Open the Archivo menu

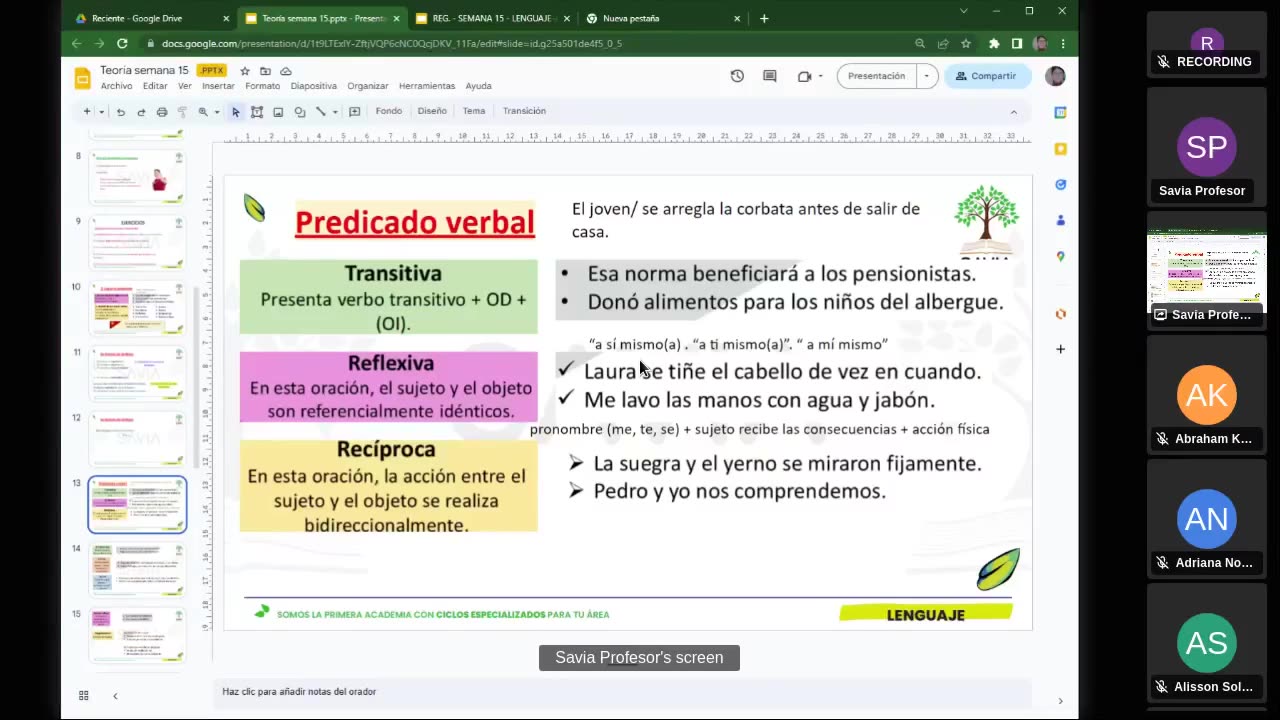click(x=116, y=86)
